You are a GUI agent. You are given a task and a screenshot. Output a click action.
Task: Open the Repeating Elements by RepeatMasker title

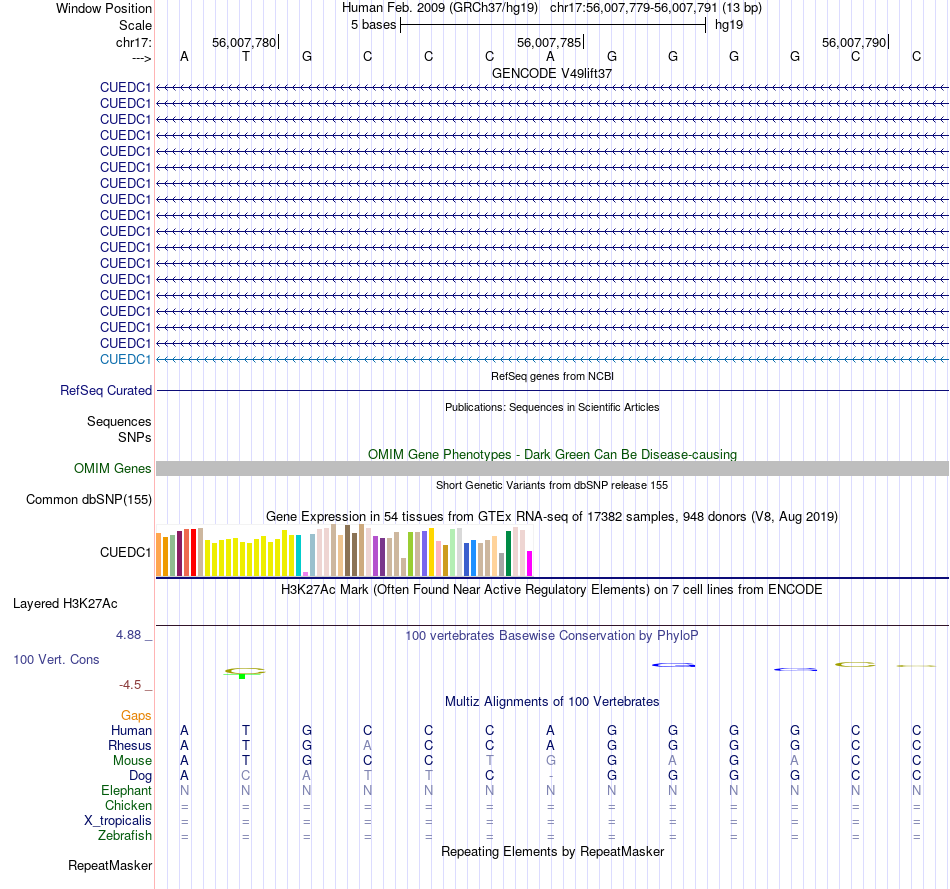(552, 851)
